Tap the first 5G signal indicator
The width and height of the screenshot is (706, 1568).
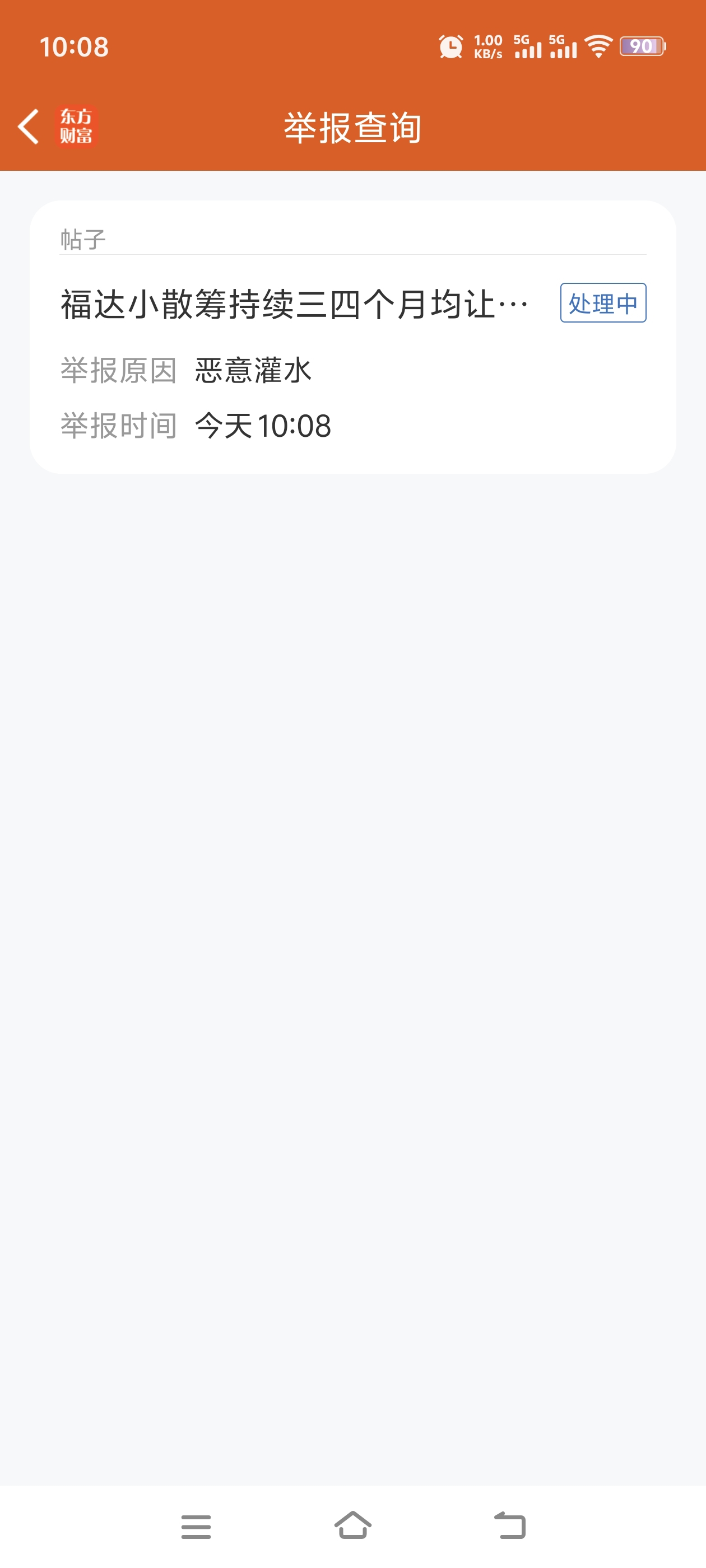(527, 47)
